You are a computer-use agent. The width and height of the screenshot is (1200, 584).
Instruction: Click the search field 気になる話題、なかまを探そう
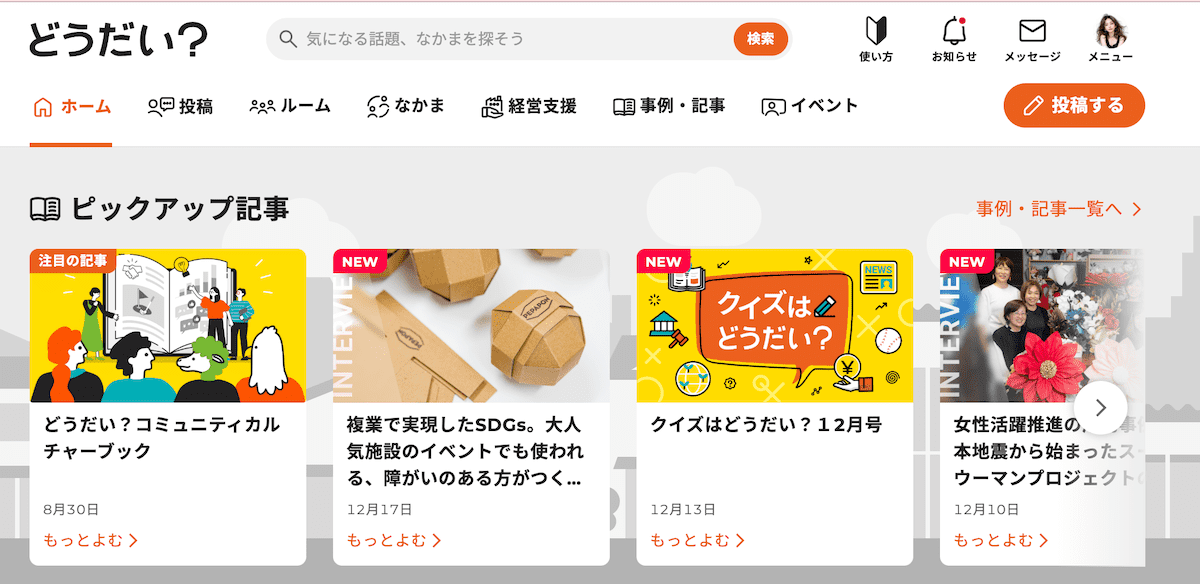click(515, 39)
